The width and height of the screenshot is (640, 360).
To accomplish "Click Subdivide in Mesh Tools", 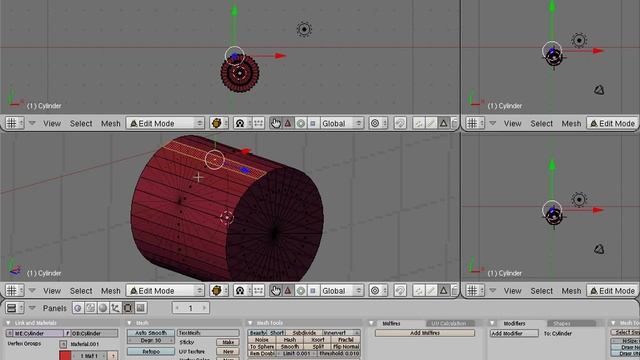I will coord(304,333).
